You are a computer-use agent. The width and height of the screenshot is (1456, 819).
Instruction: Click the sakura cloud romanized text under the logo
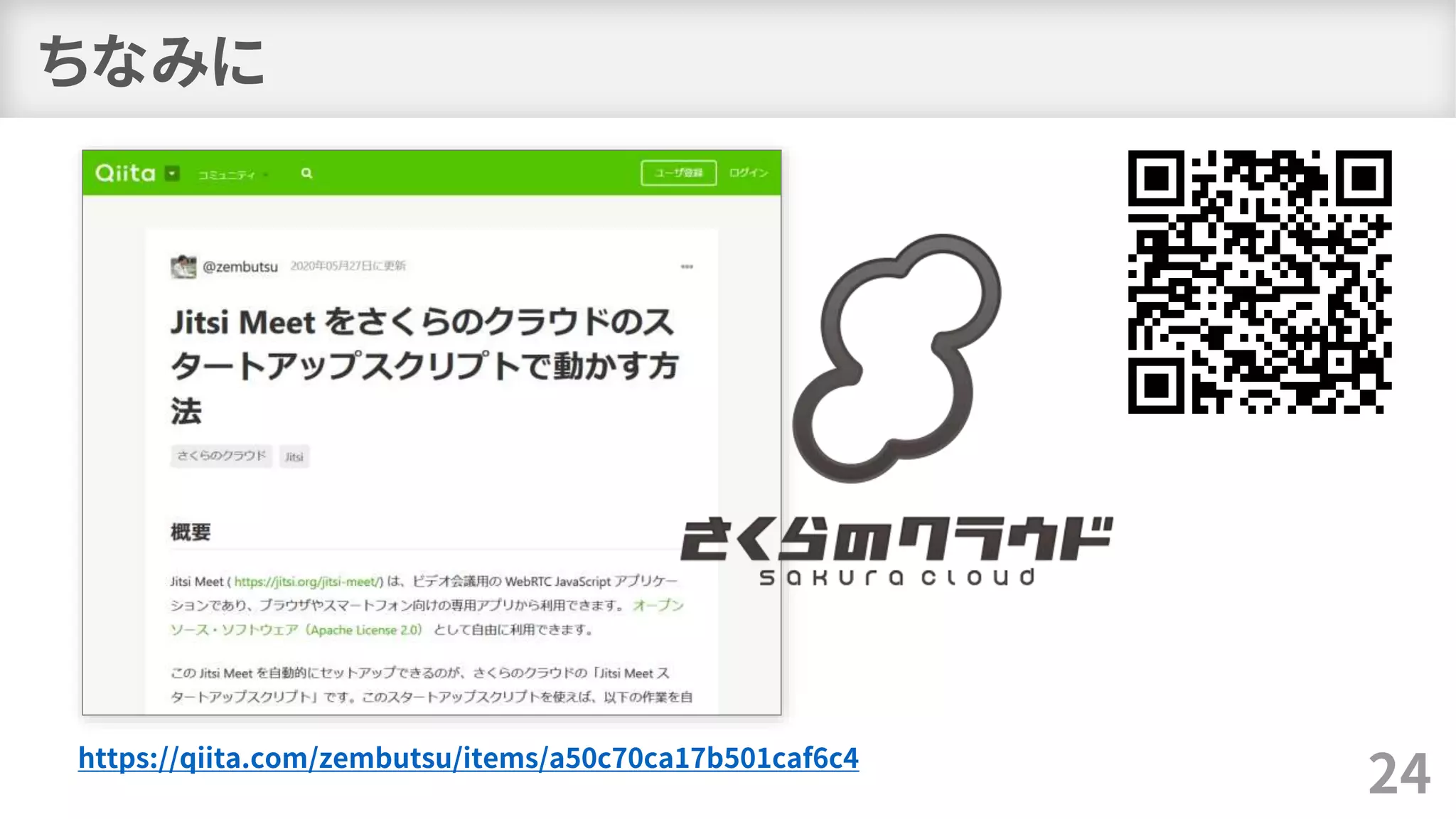897,577
